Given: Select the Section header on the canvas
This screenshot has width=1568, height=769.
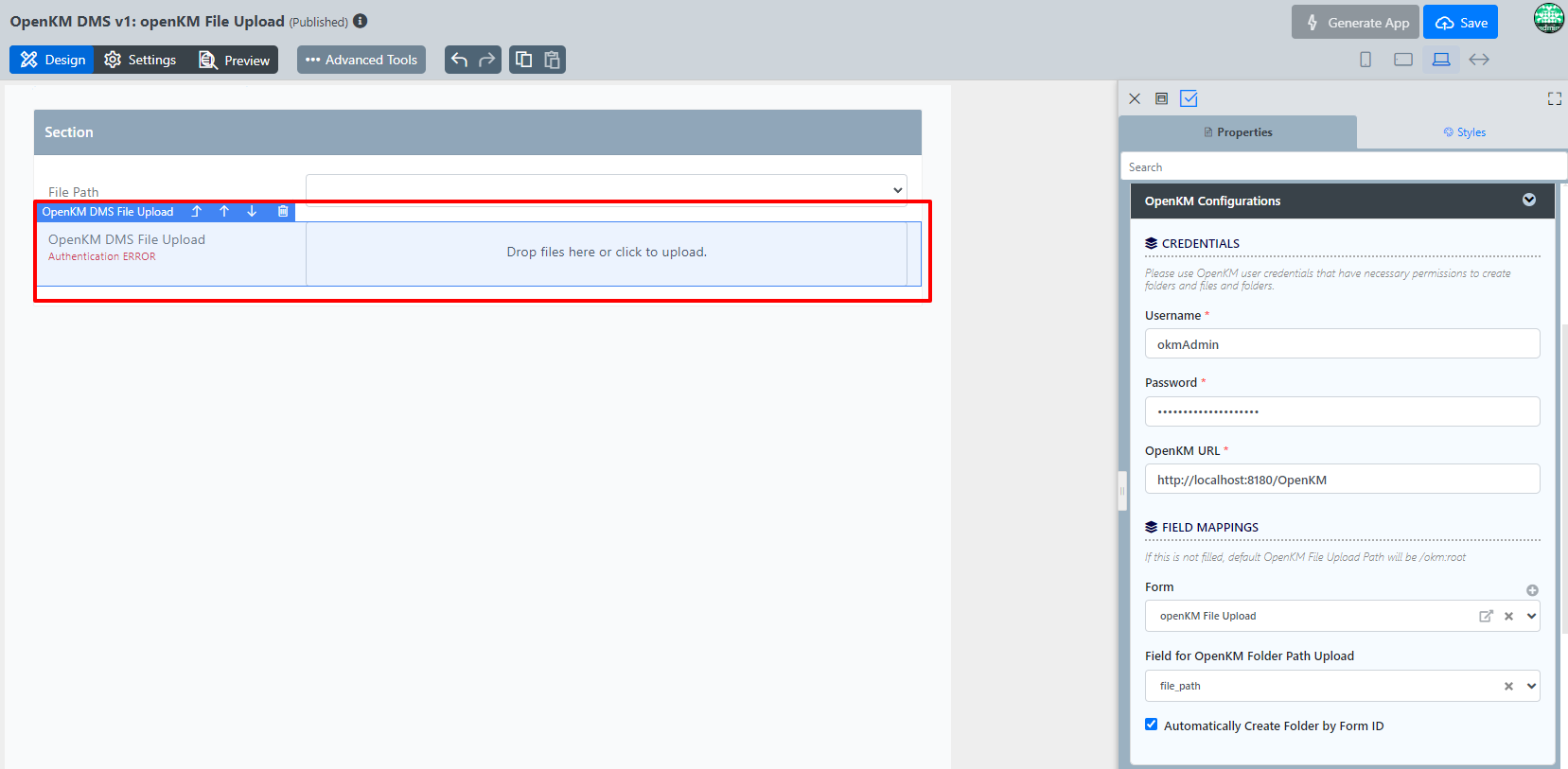Looking at the screenshot, I should coord(478,132).
